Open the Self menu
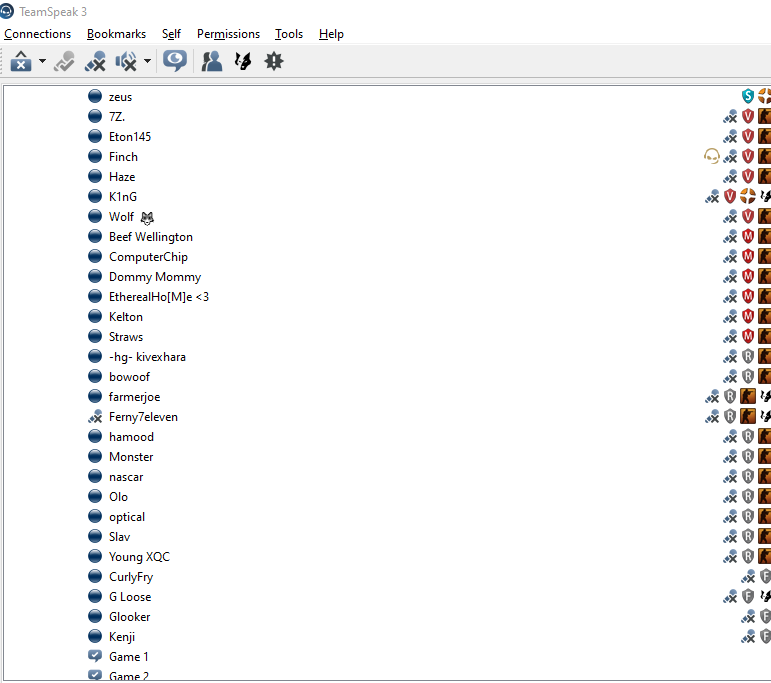The width and height of the screenshot is (771, 683). pos(171,34)
